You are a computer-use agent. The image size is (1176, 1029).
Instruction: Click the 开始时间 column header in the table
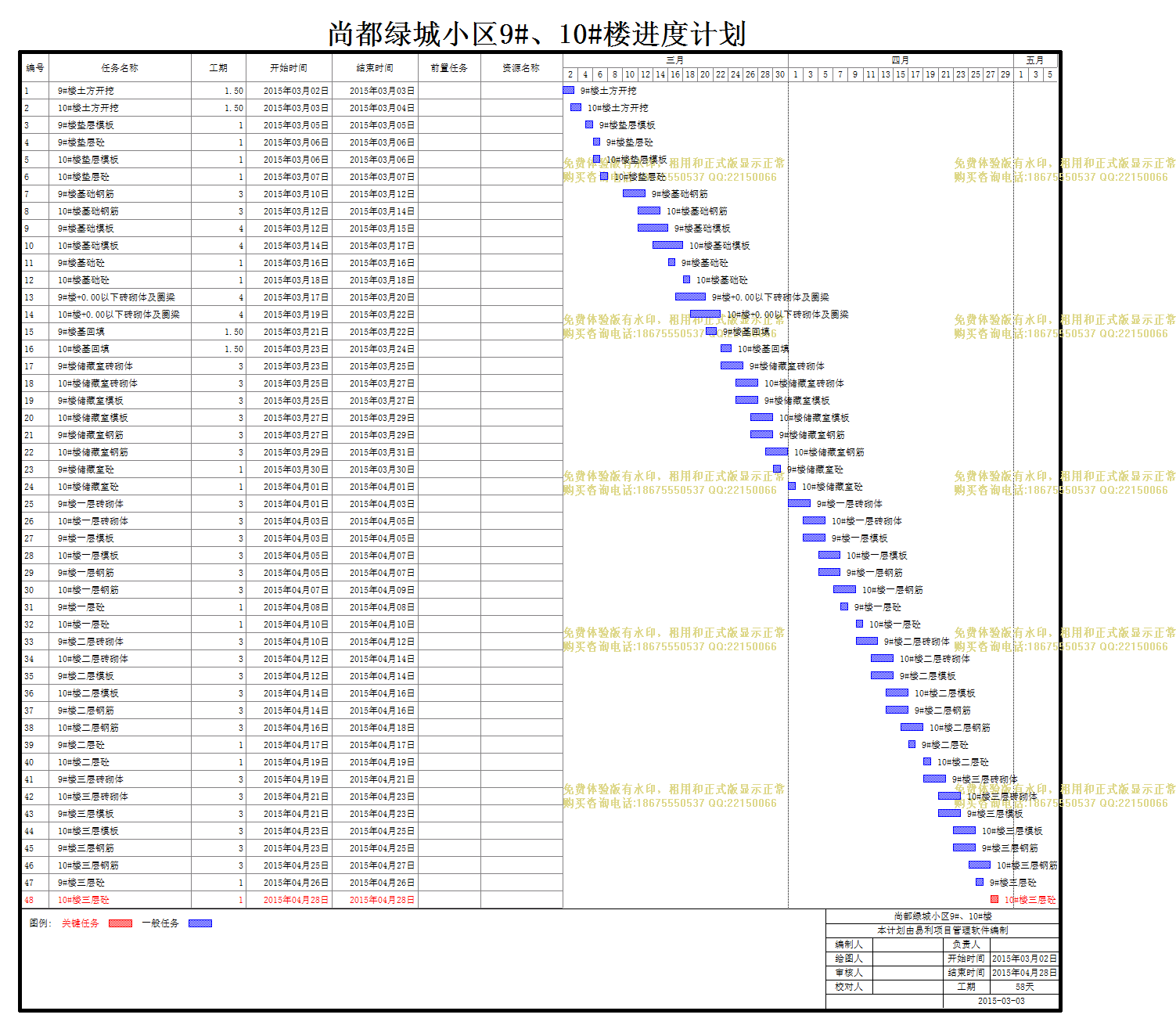[289, 68]
